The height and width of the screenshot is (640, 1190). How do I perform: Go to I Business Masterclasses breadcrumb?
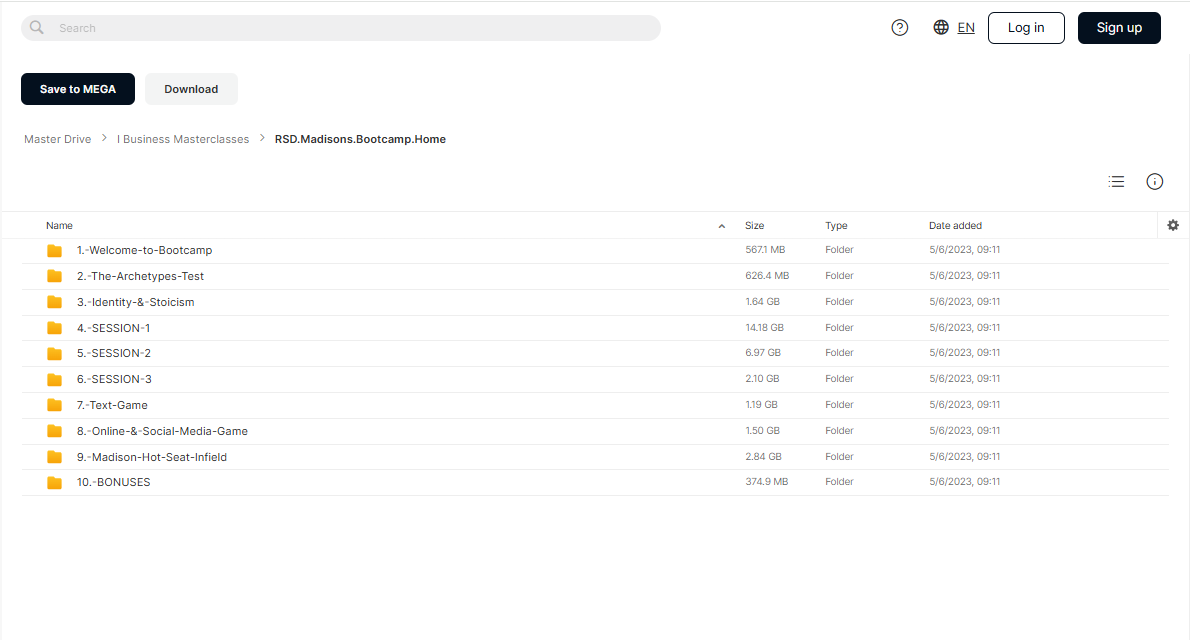tap(183, 139)
